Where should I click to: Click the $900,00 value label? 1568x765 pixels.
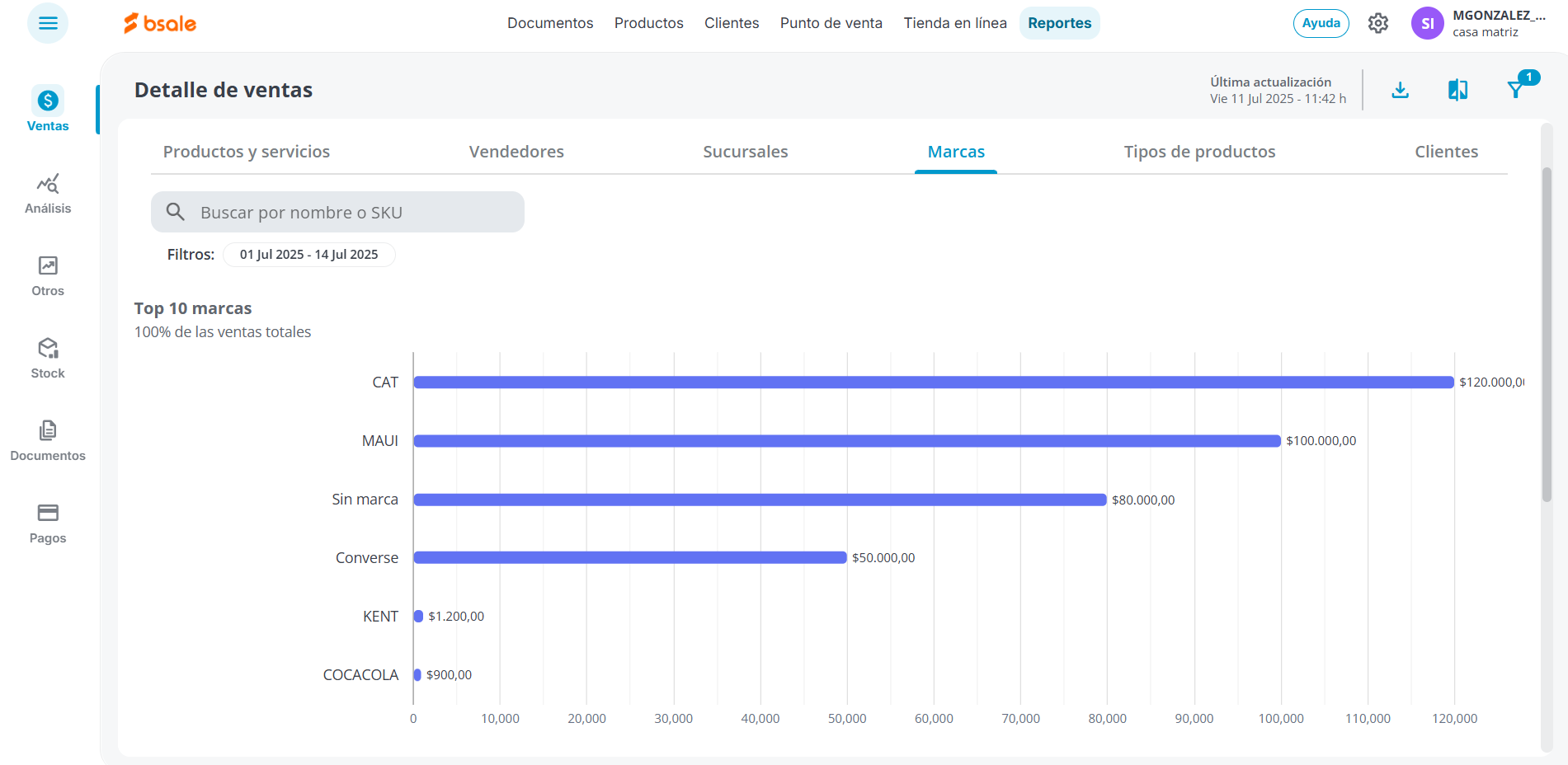pyautogui.click(x=449, y=675)
